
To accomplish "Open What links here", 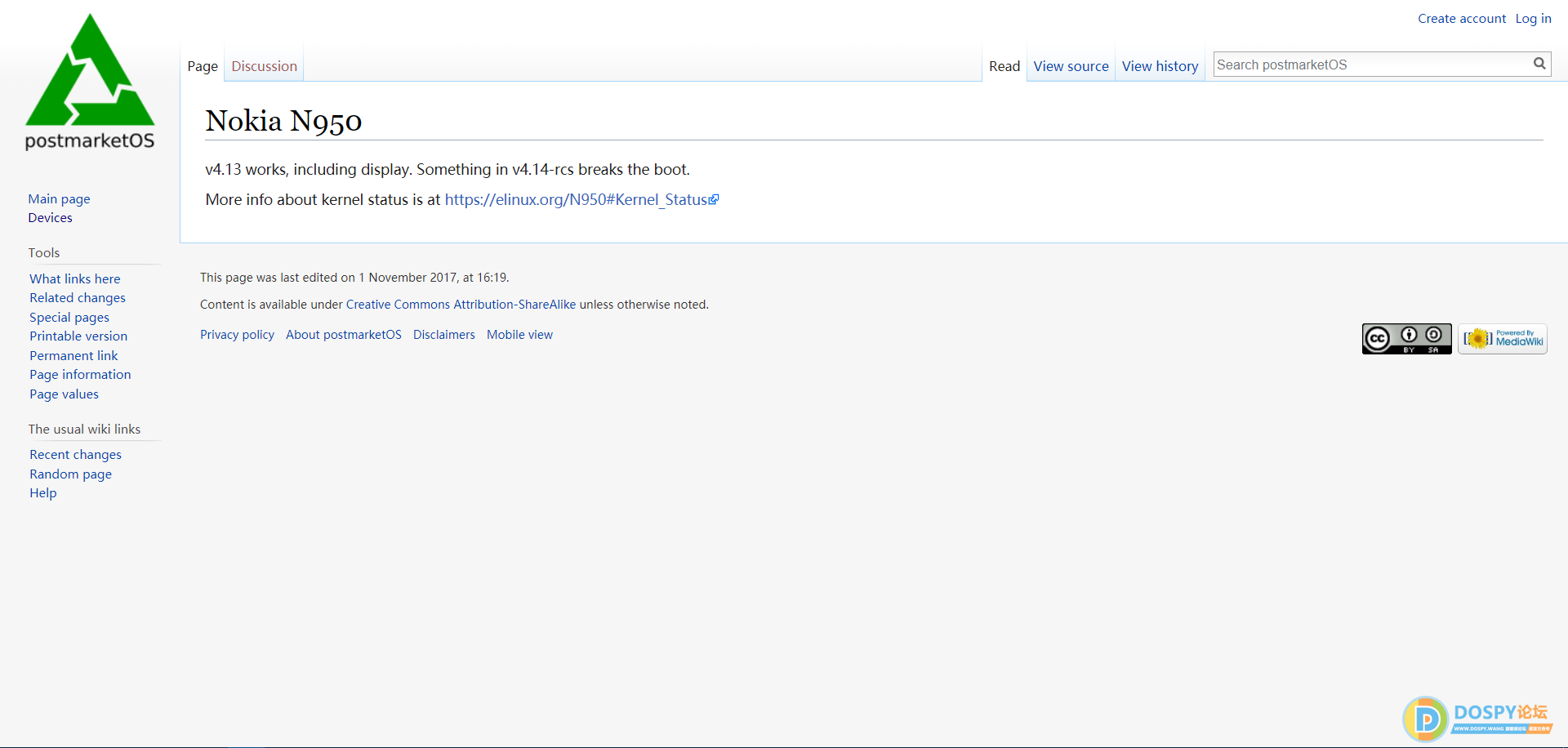I will click(x=75, y=278).
